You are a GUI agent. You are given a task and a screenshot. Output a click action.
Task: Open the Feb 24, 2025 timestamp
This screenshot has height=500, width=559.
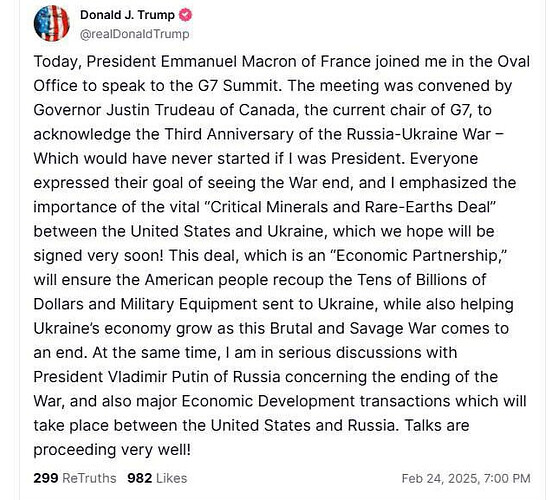coord(466,478)
